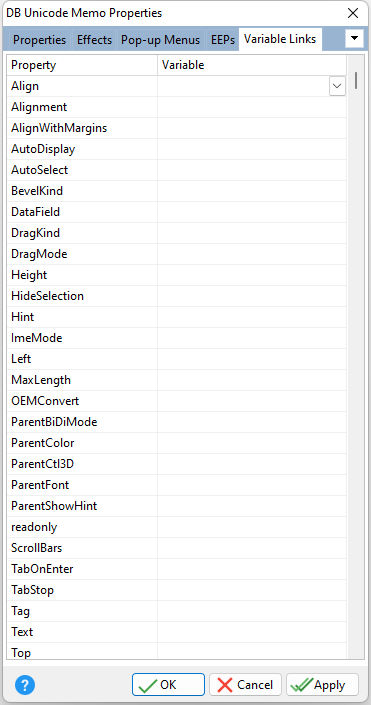
Task: Select the Variable cell for Text
Action: pyautogui.click(x=252, y=633)
